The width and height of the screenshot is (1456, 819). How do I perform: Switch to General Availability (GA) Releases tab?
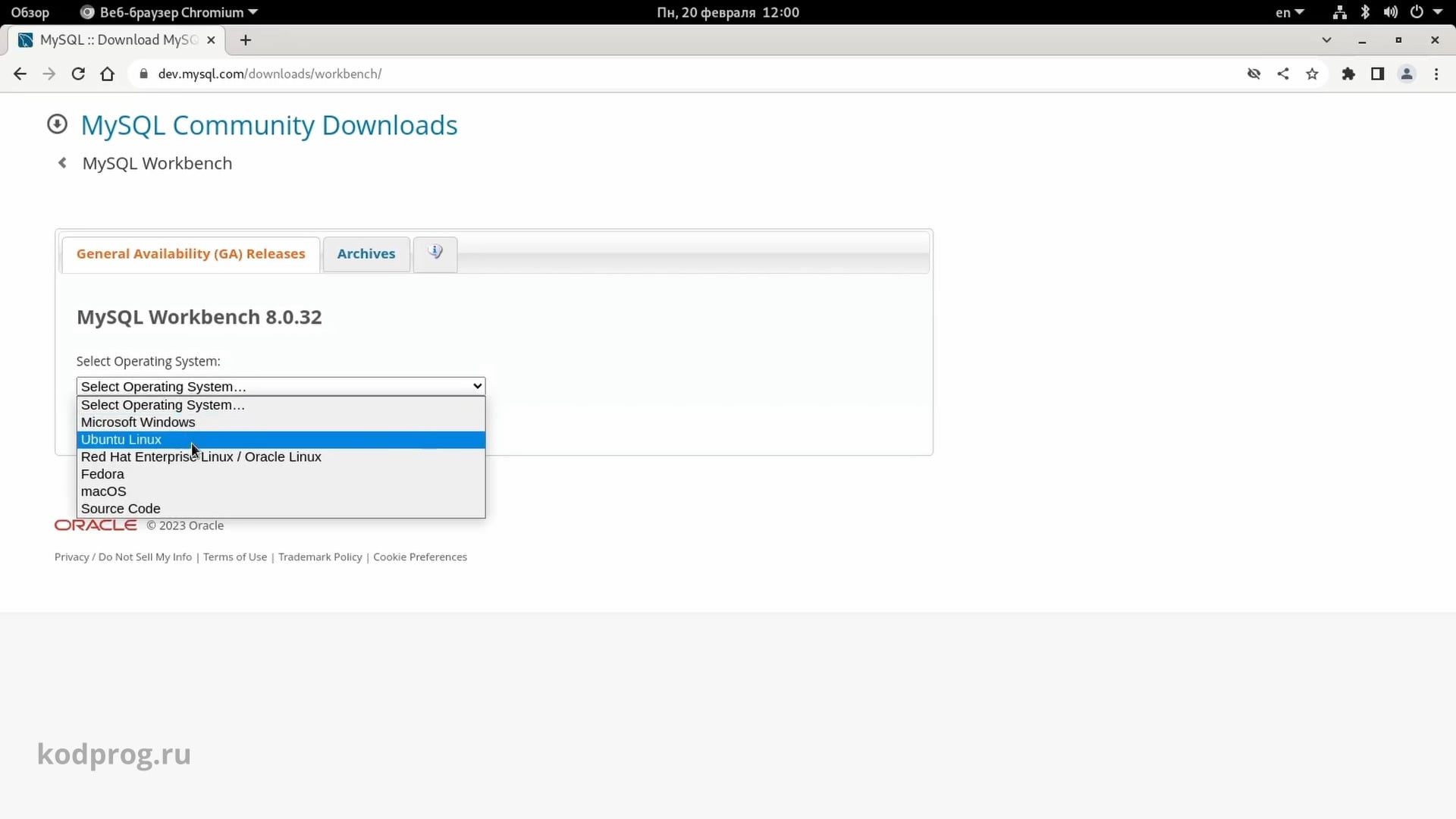click(191, 254)
